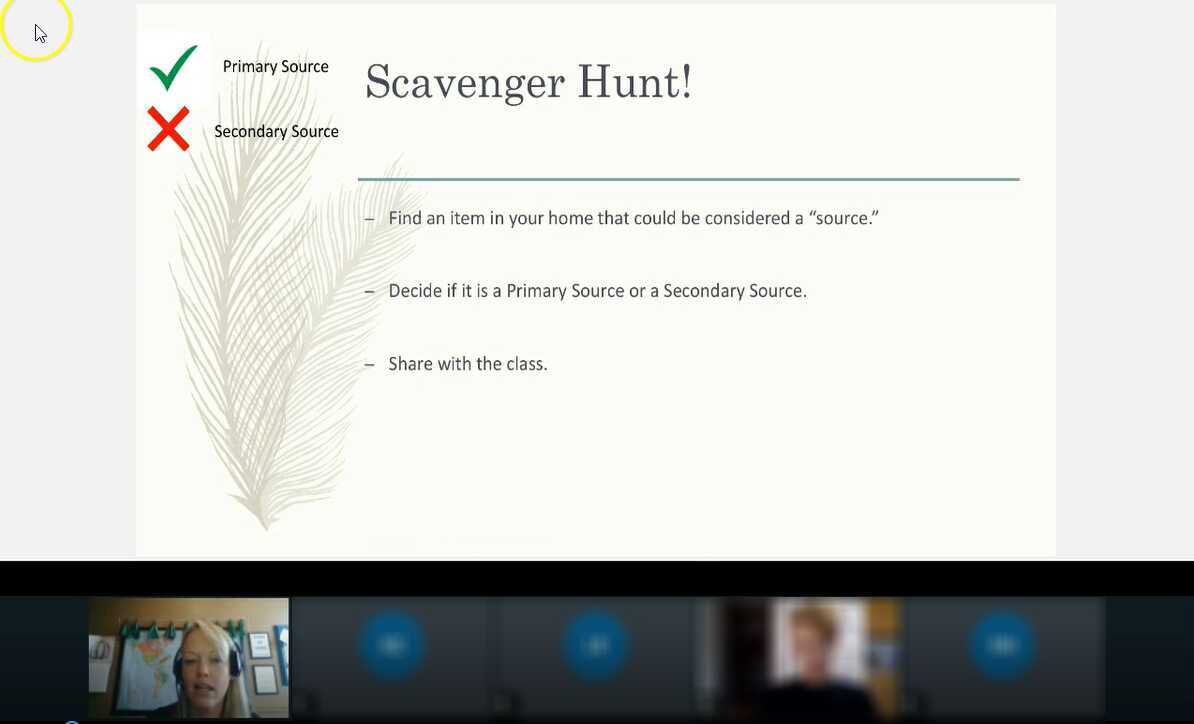Click the bullet about sharing with the class
The image size is (1194, 724).
point(467,363)
